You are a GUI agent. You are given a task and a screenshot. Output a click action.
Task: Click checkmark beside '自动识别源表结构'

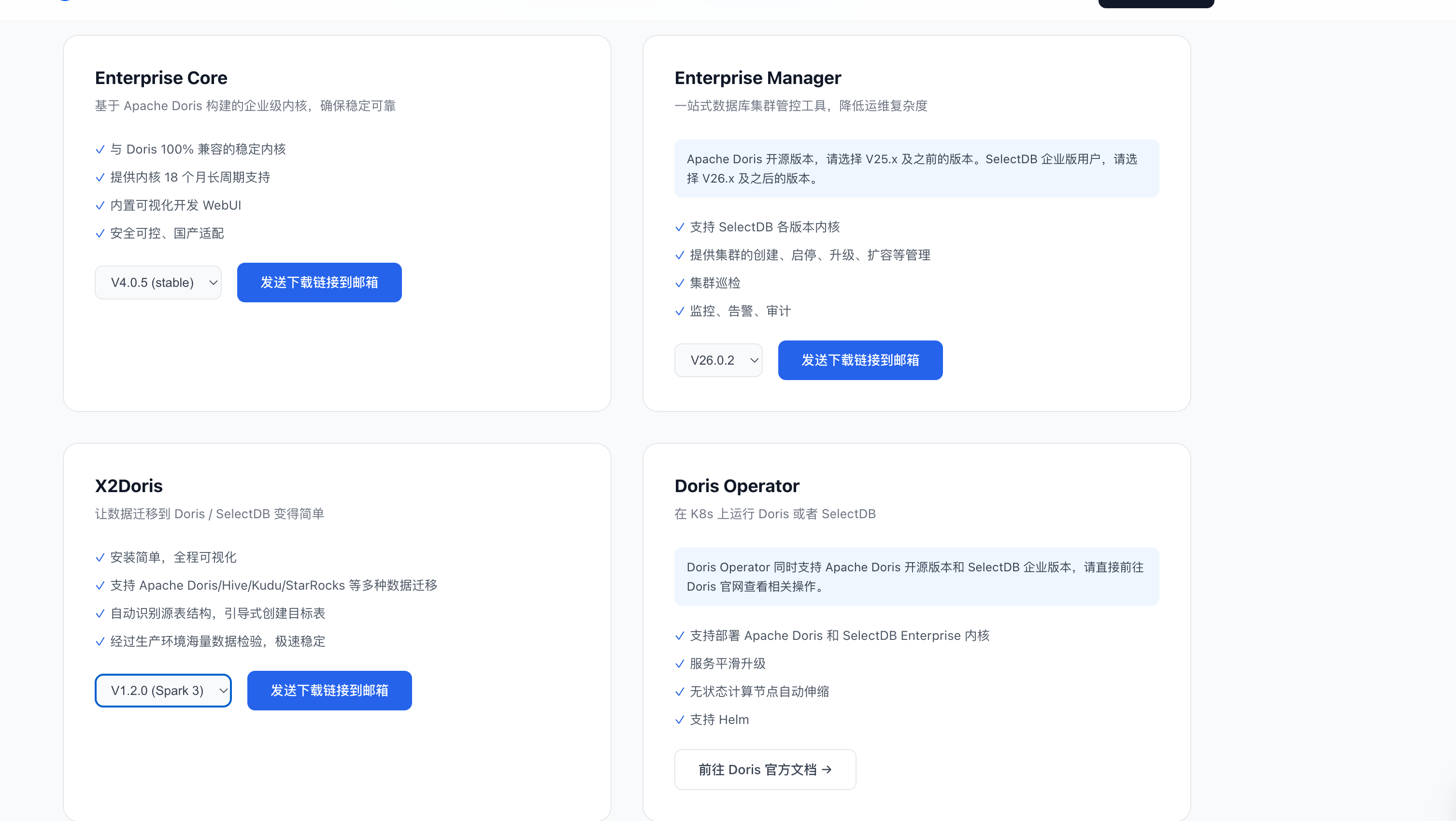(x=100, y=613)
